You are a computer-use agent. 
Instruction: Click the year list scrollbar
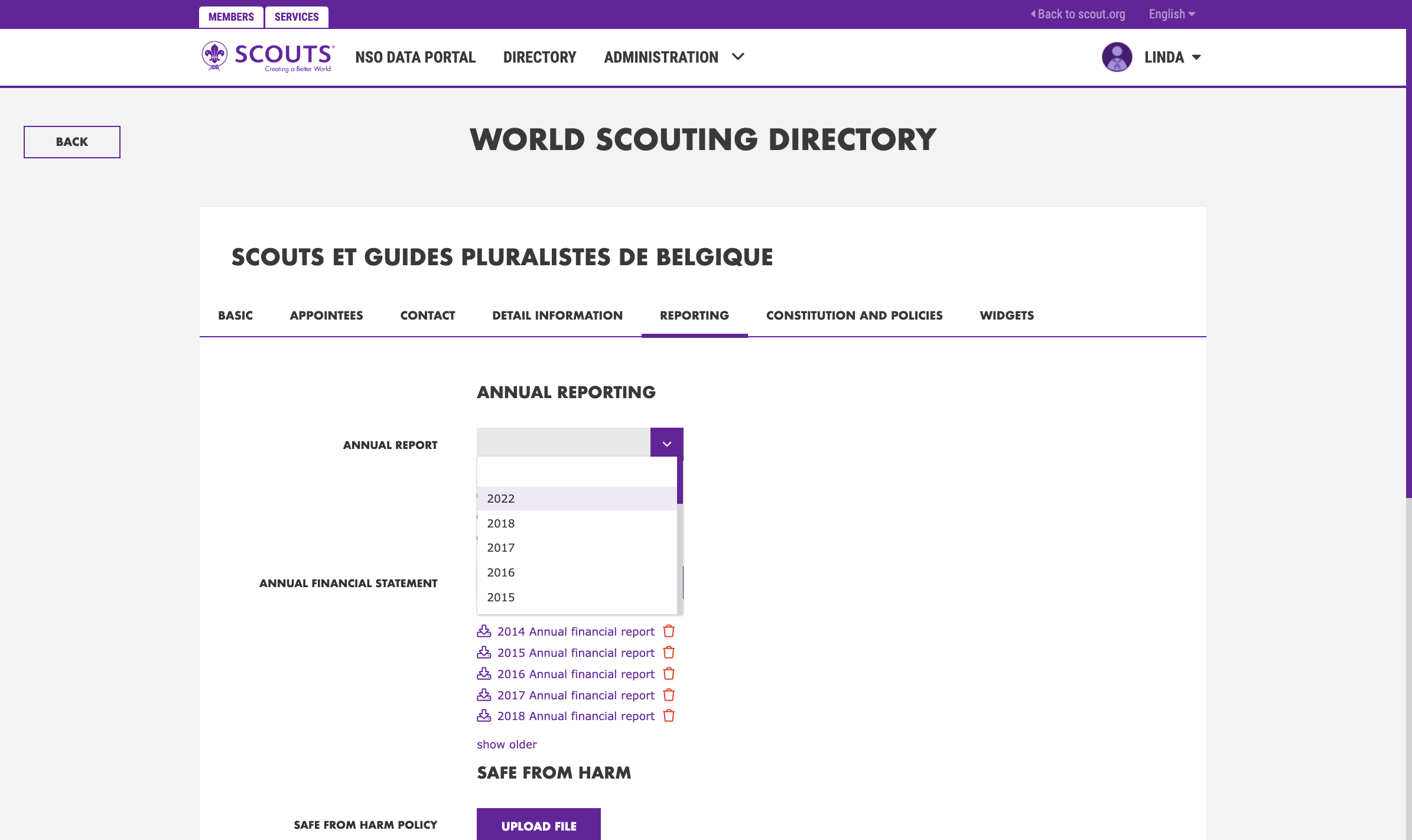coord(680,535)
